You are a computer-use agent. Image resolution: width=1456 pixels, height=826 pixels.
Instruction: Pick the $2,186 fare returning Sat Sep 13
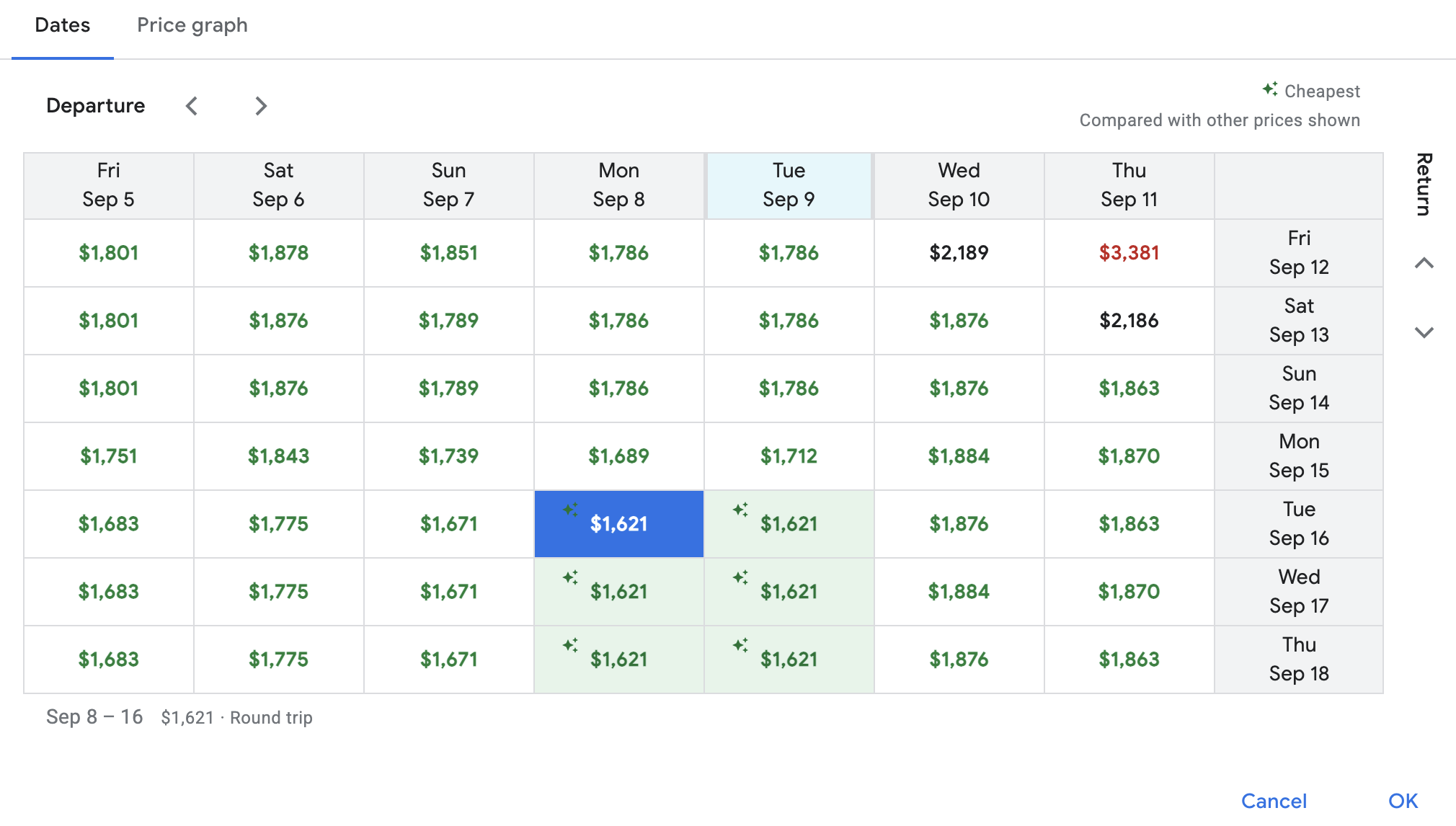coord(1129,321)
